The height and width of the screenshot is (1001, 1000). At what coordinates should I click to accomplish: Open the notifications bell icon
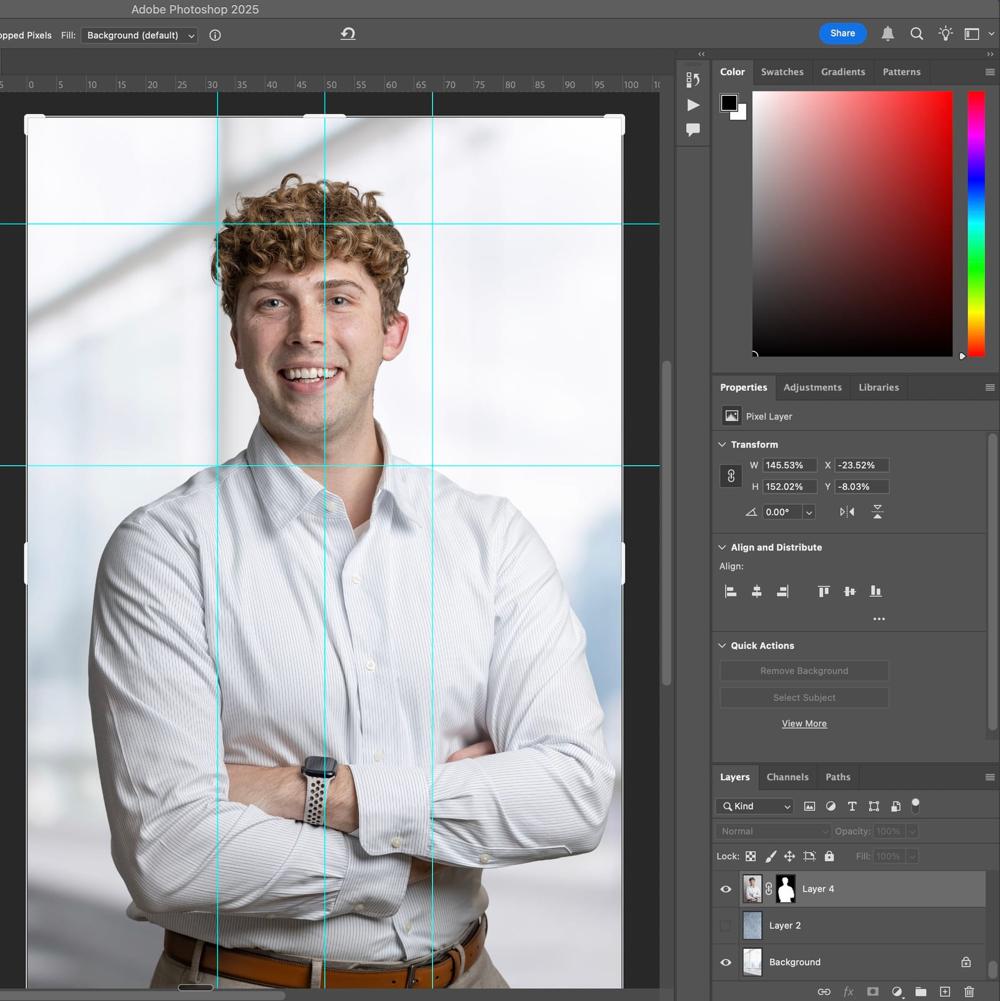[x=887, y=34]
